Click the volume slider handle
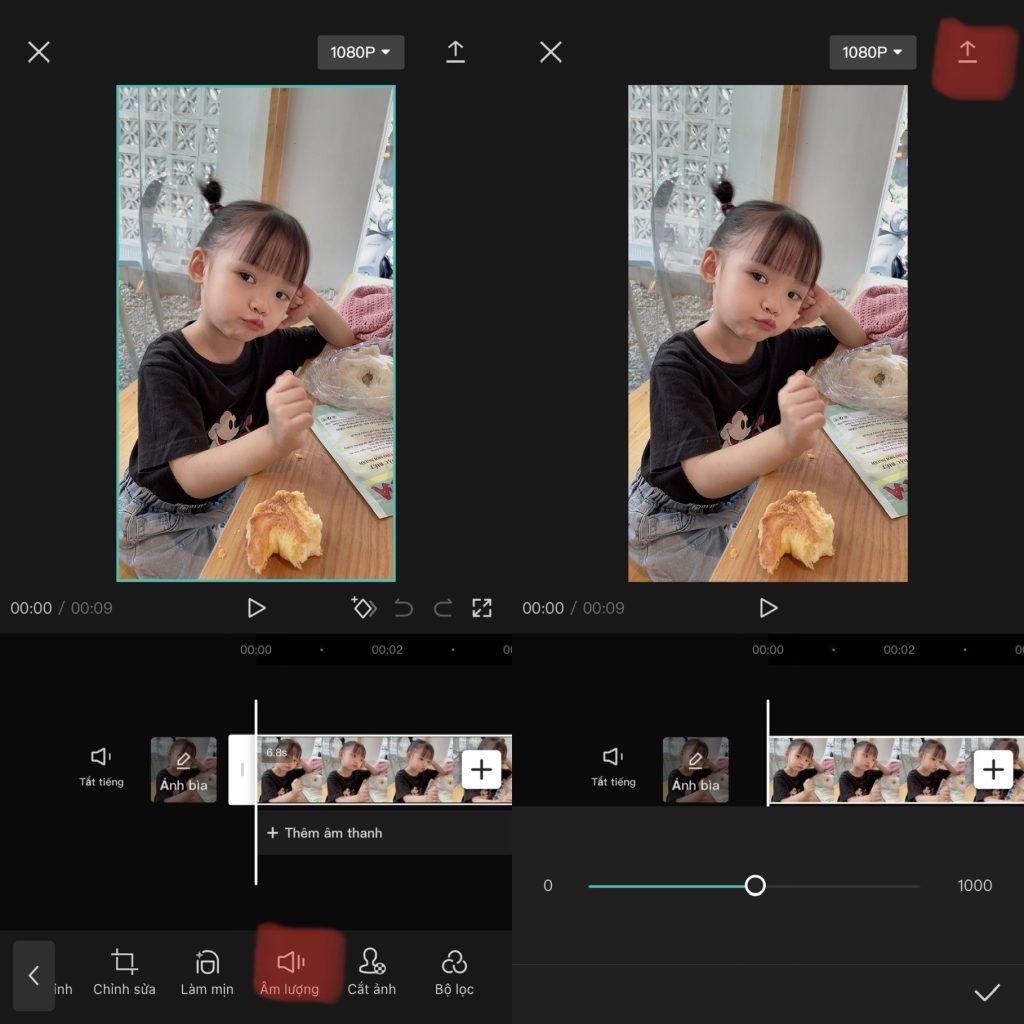The width and height of the screenshot is (1024, 1024). pos(755,885)
